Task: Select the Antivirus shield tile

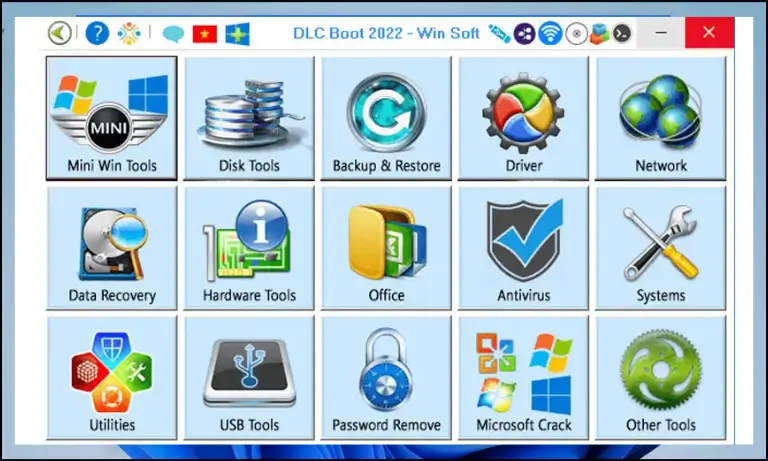Action: tap(524, 248)
